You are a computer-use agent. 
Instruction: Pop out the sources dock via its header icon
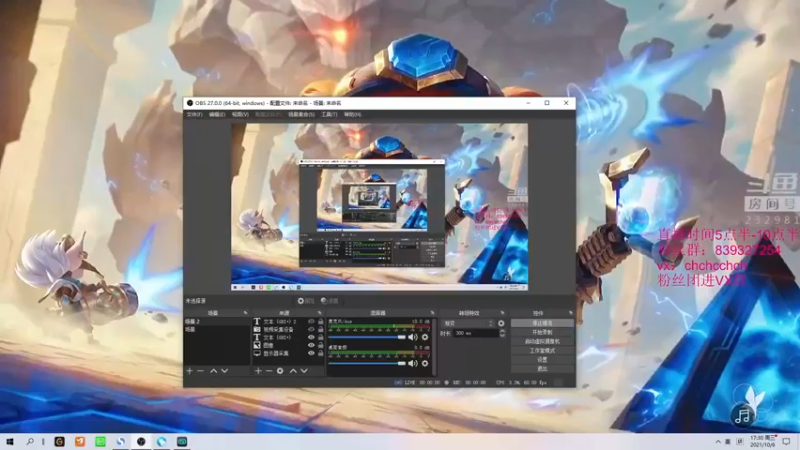point(320,313)
